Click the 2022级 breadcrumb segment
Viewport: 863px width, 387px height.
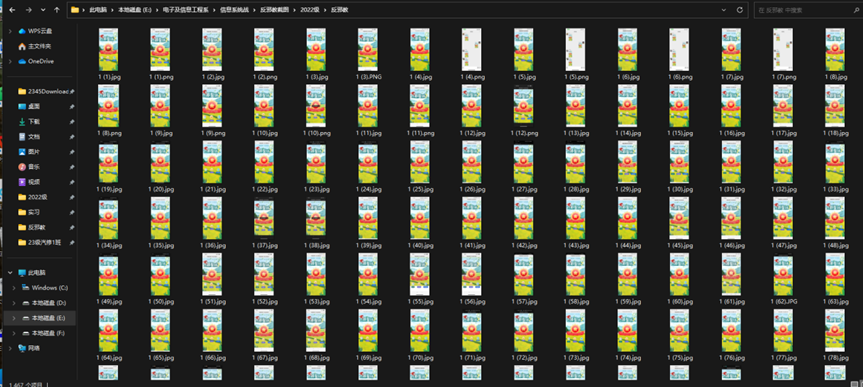pos(310,10)
